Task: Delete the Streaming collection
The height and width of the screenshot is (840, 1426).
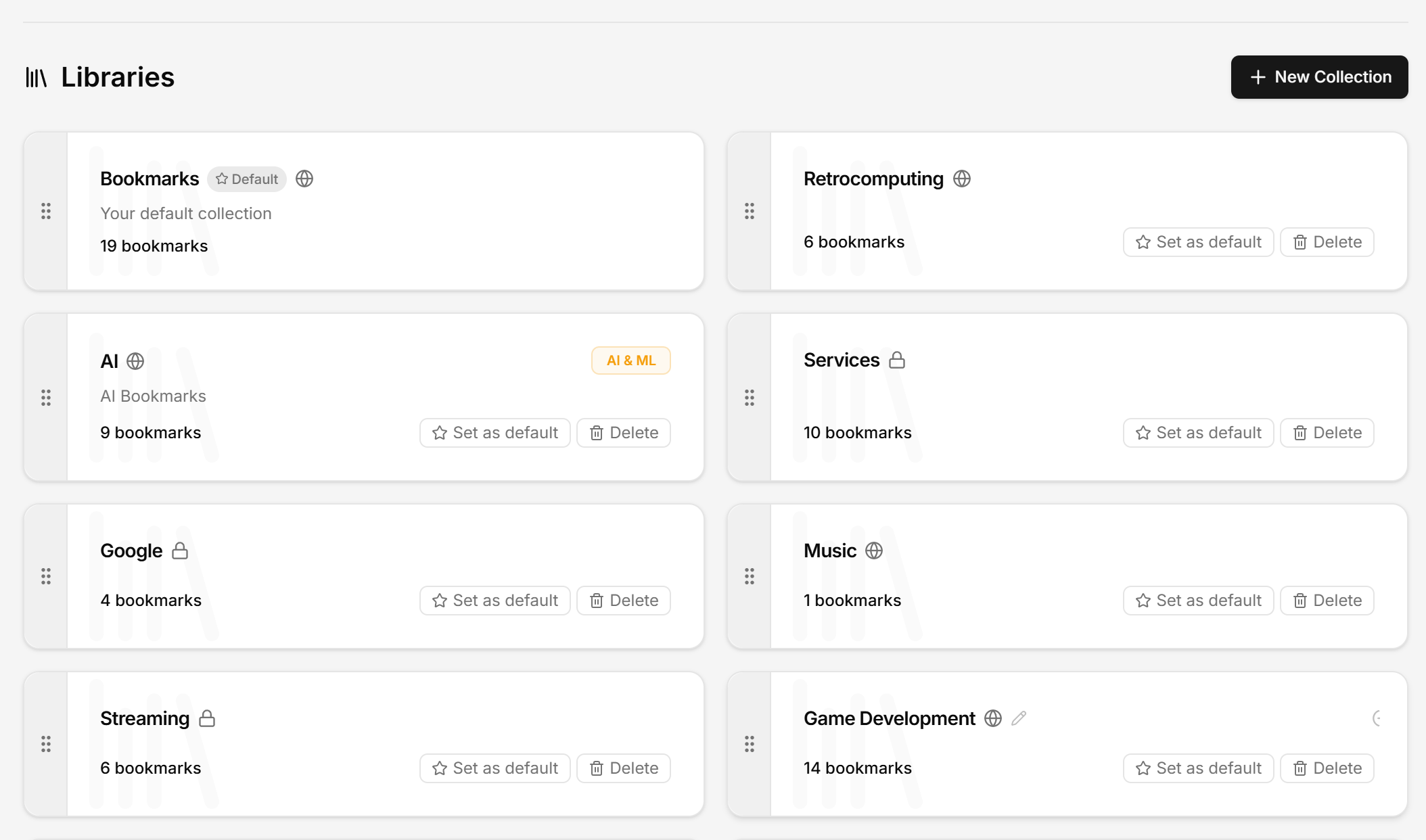Action: coord(623,768)
